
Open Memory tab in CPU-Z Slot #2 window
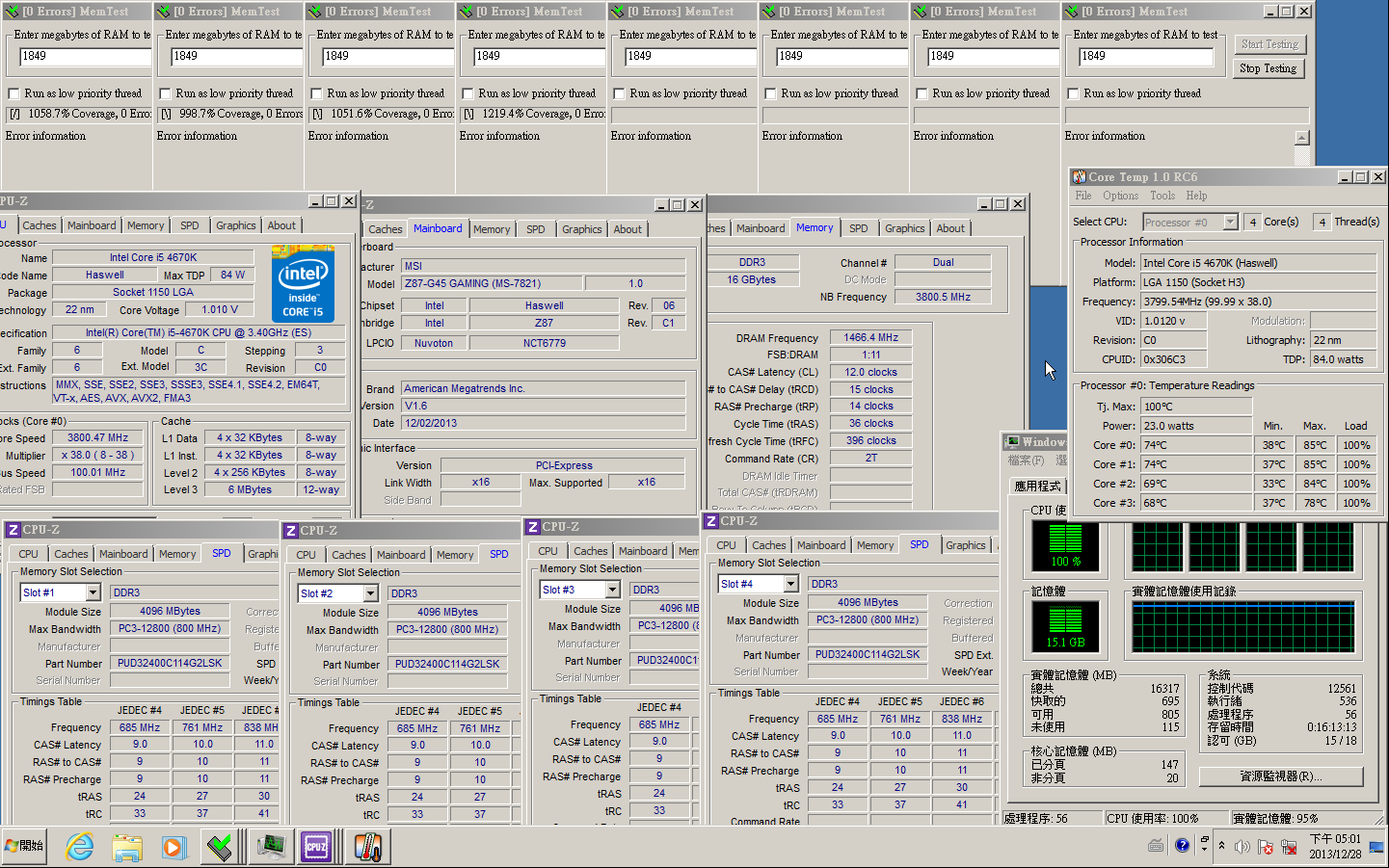455,555
